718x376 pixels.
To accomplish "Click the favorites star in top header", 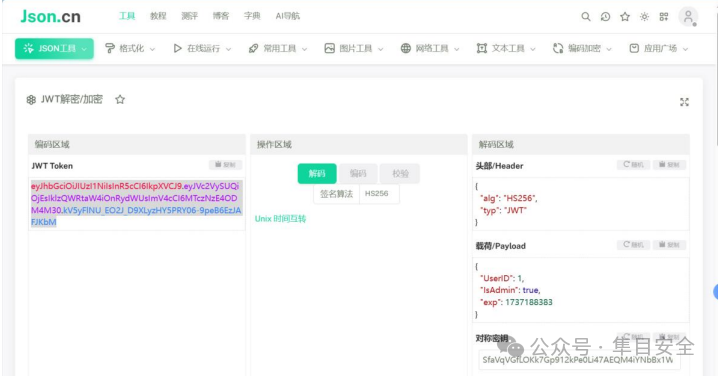I will click(625, 16).
